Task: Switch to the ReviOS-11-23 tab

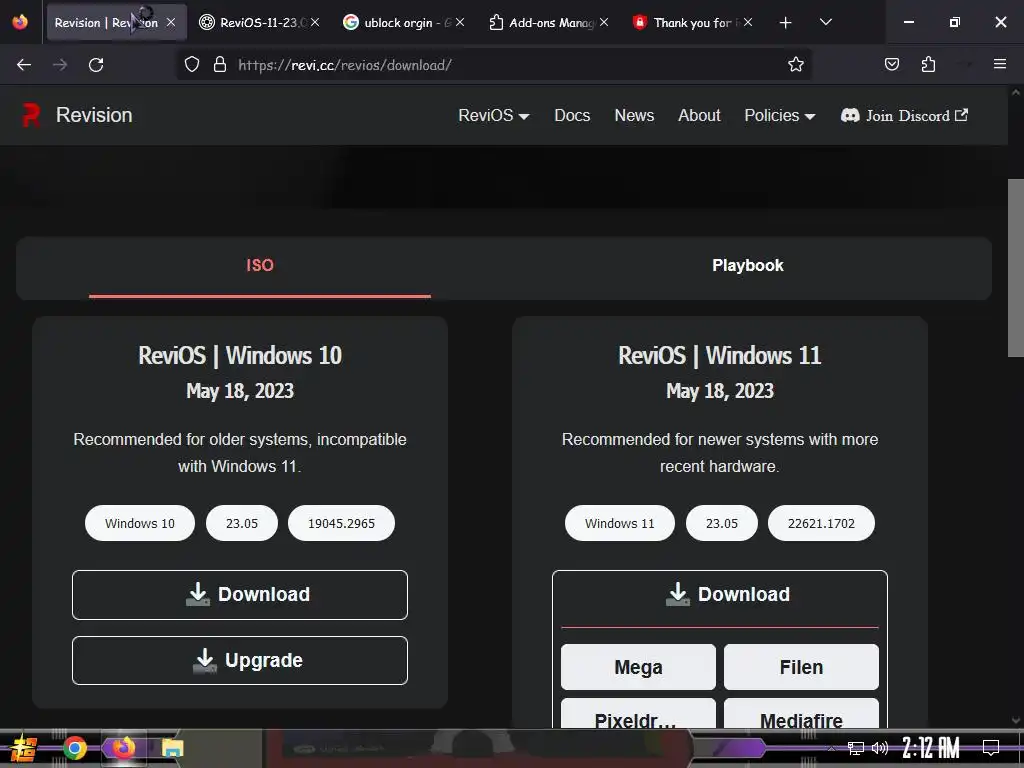Action: pos(259,22)
